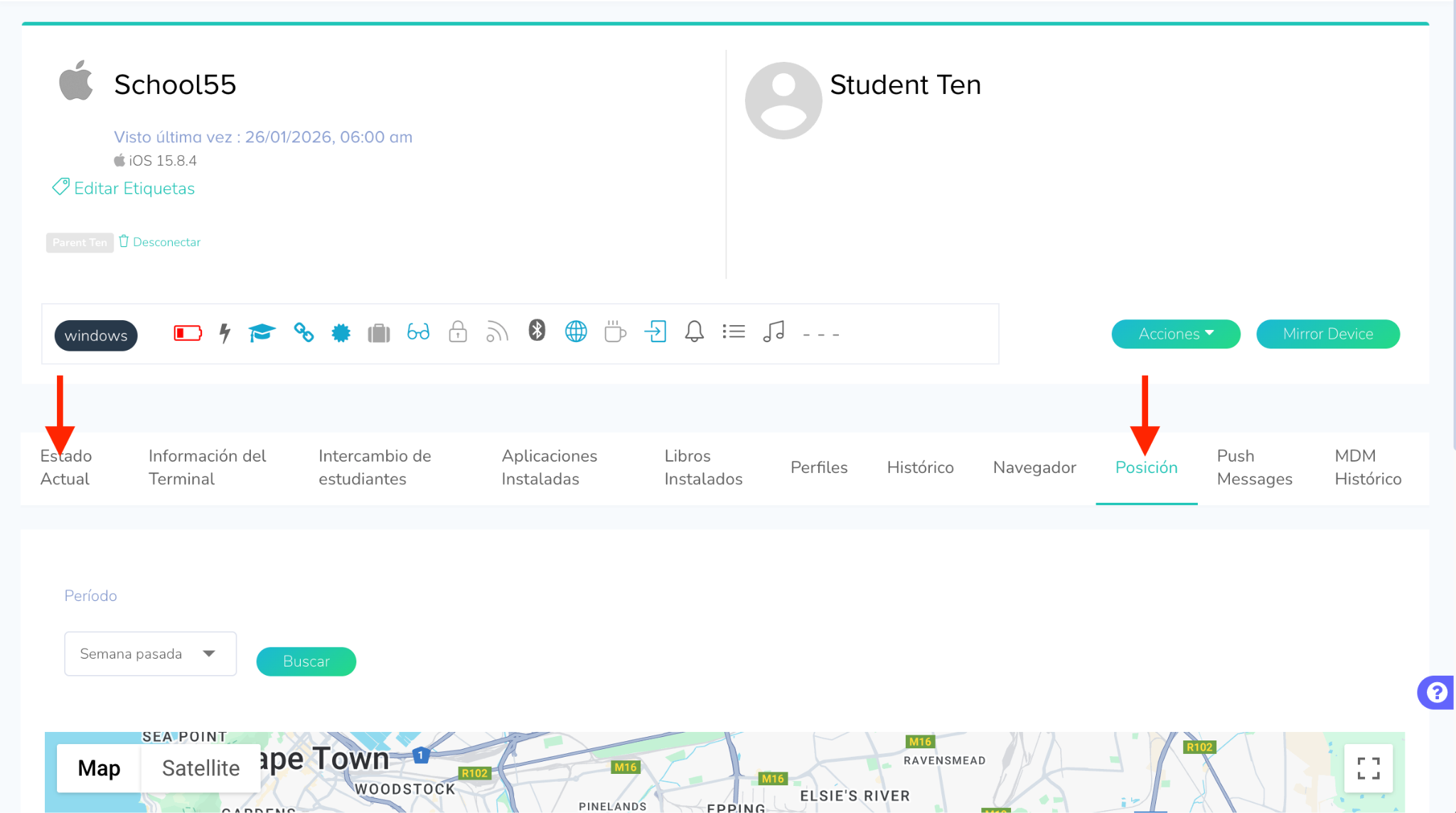This screenshot has width=1456, height=813.
Task: Click the globe web icon
Action: (x=576, y=331)
